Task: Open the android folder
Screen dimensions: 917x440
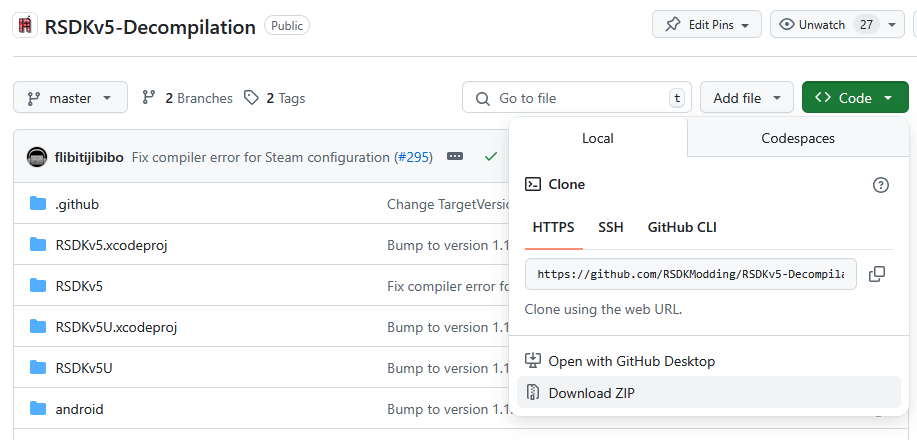Action: (80, 409)
